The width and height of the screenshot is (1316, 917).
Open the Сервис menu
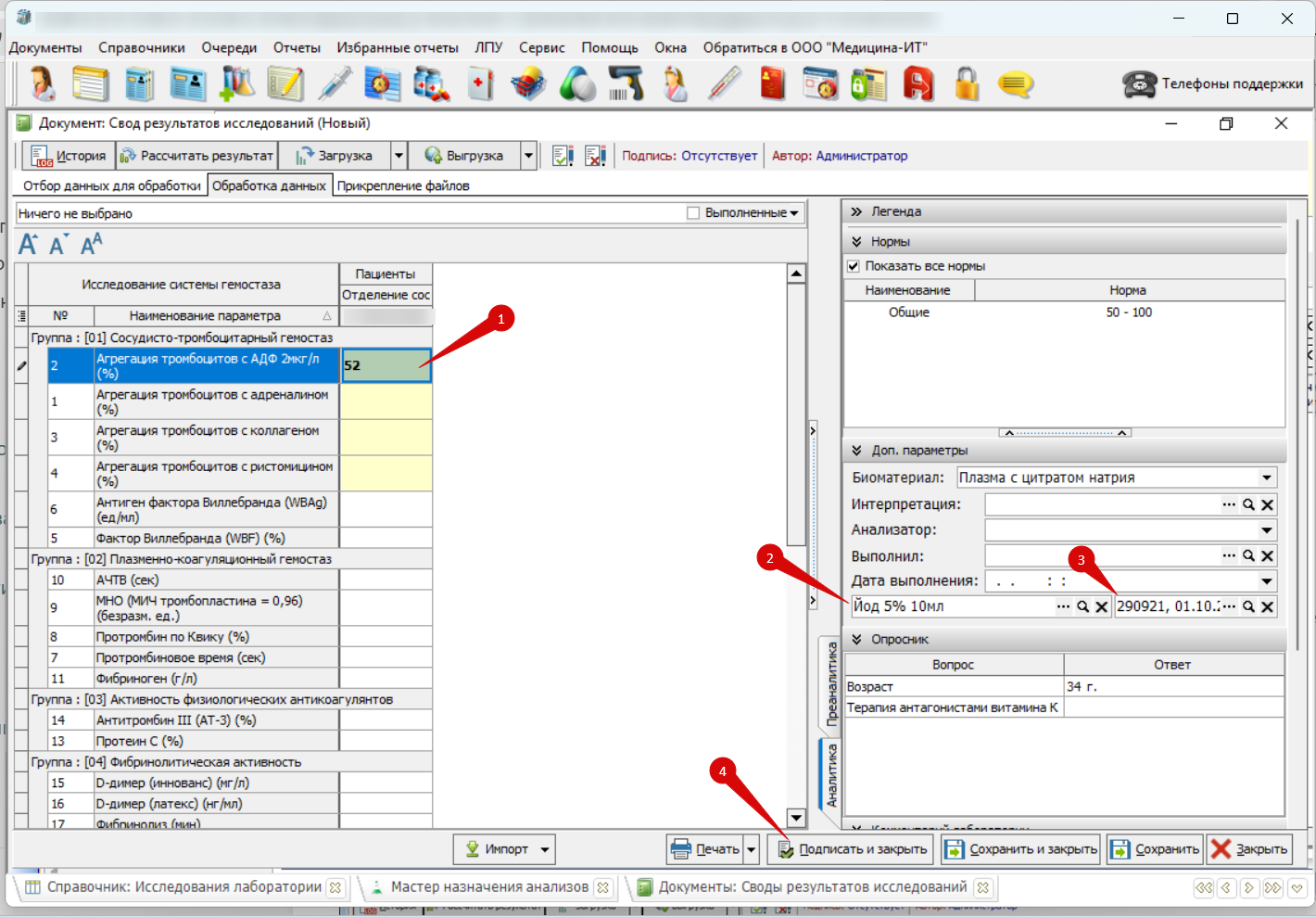[541, 47]
